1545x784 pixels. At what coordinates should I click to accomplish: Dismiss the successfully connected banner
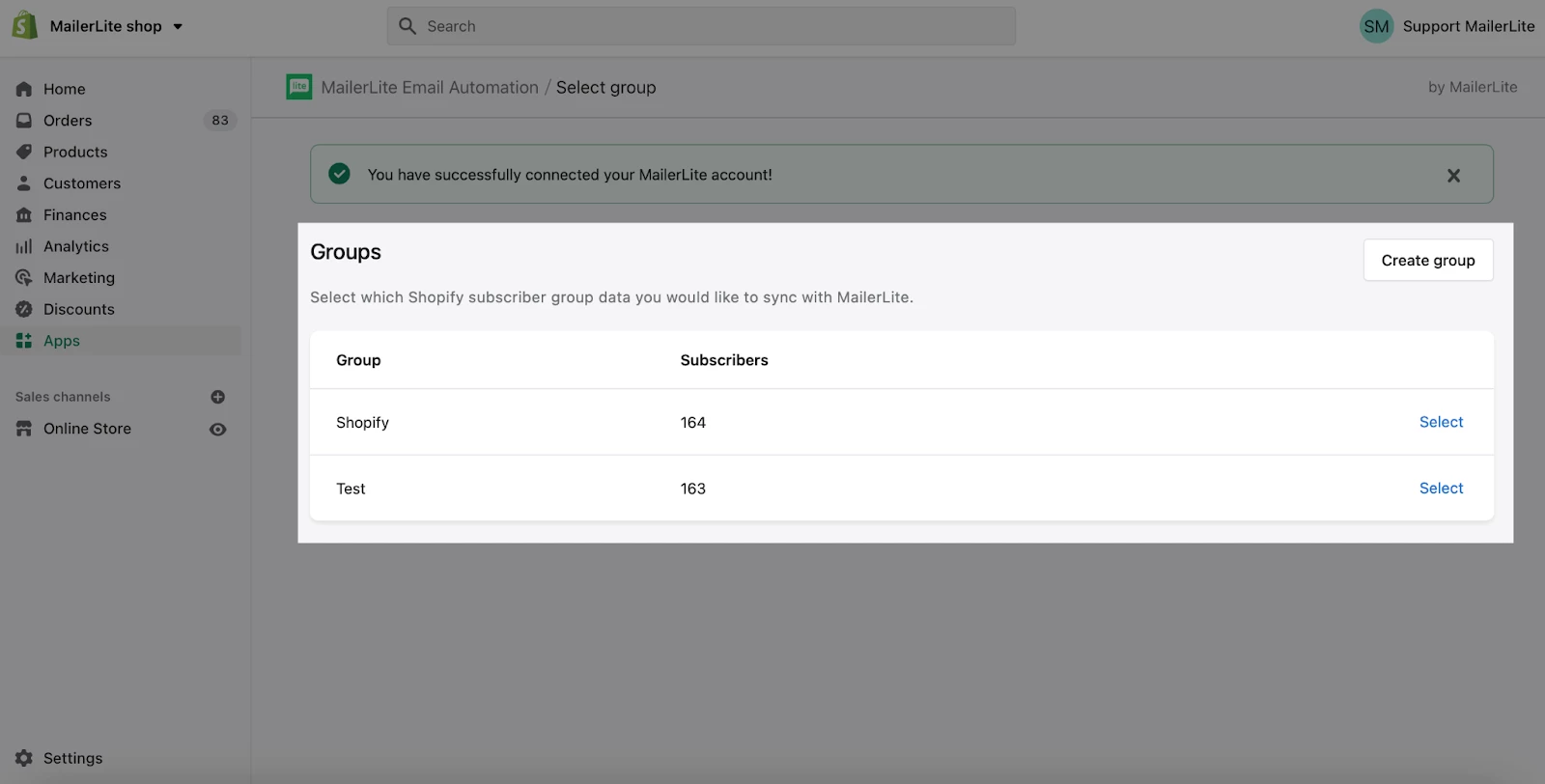(x=1453, y=176)
